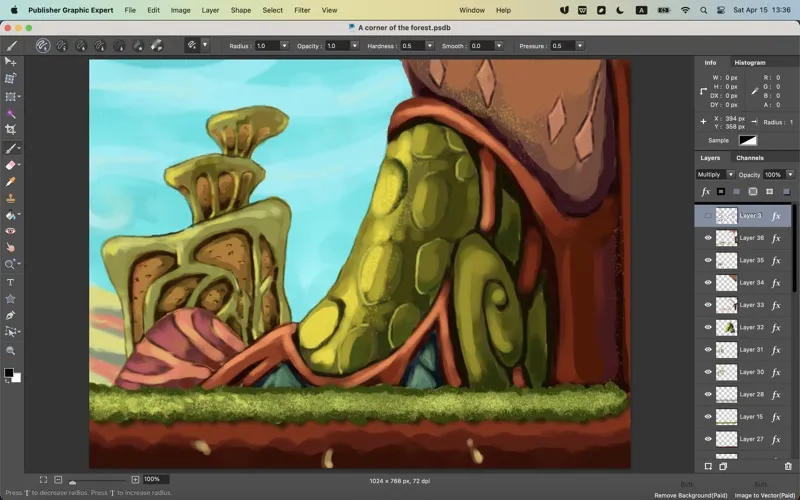Show hidden Layer 3 visibility box
This screenshot has width=800, height=500.
point(708,216)
